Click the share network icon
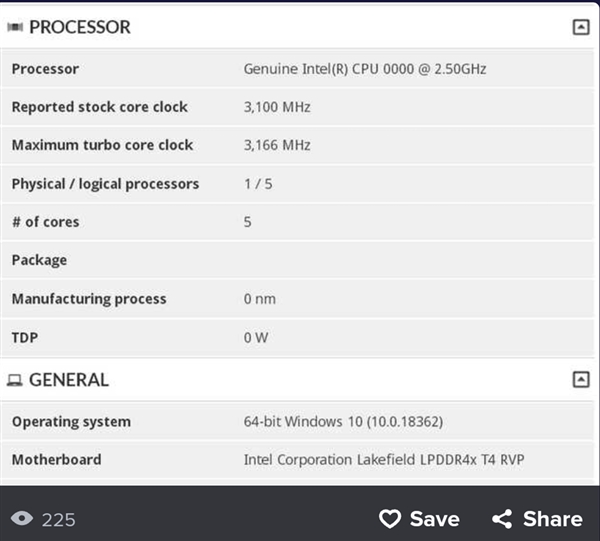Image resolution: width=600 pixels, height=541 pixels. [x=502, y=519]
